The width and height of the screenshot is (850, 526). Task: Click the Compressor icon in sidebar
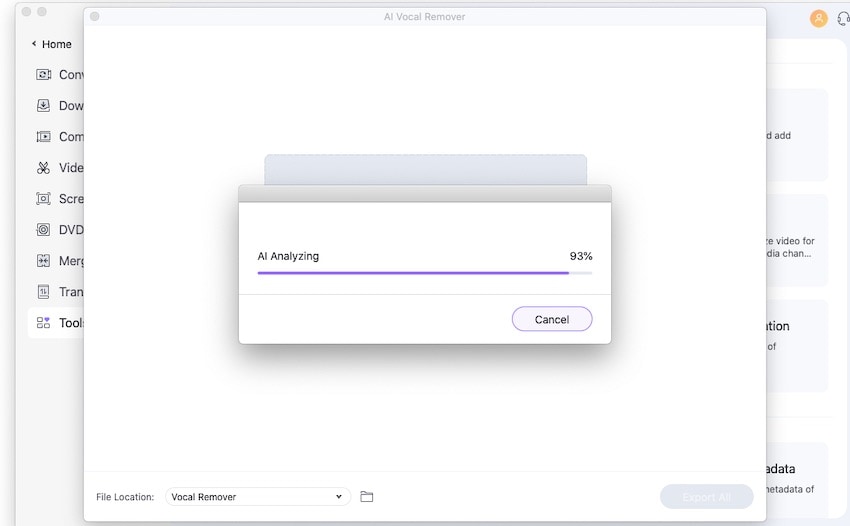(43, 136)
